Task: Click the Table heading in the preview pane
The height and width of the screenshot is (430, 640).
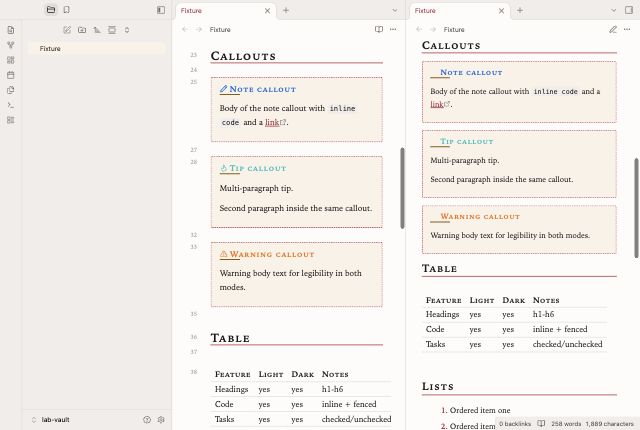Action: (439, 268)
